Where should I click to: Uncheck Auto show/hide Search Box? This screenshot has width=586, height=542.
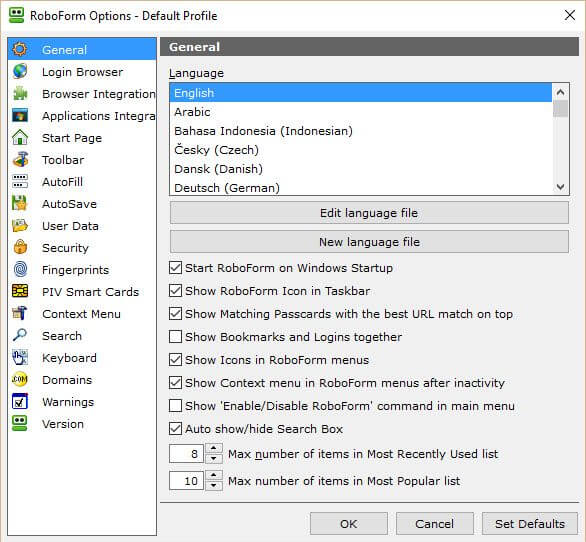click(175, 428)
